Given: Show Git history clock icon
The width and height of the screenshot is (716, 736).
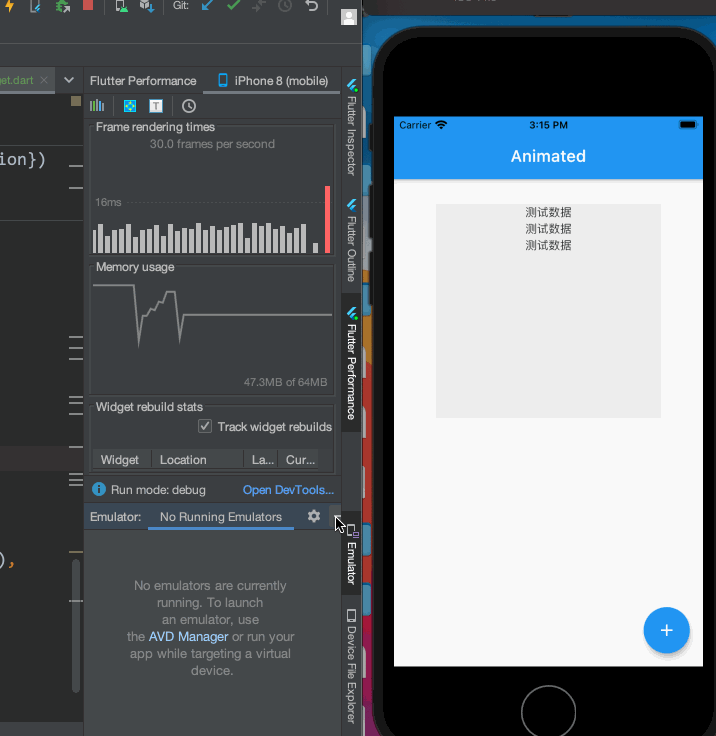Looking at the screenshot, I should (x=285, y=6).
